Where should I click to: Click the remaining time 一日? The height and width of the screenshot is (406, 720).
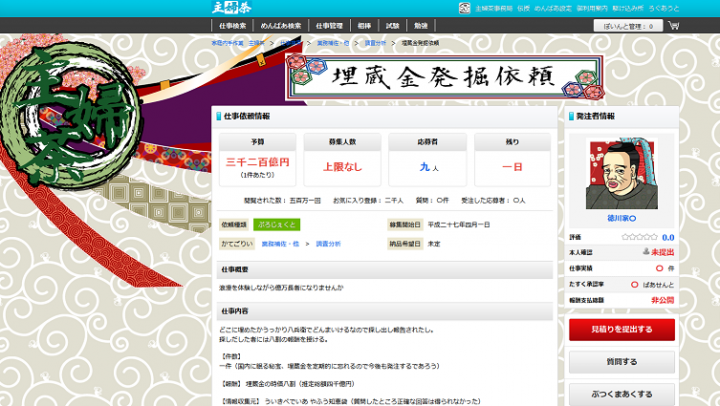pyautogui.click(x=512, y=167)
